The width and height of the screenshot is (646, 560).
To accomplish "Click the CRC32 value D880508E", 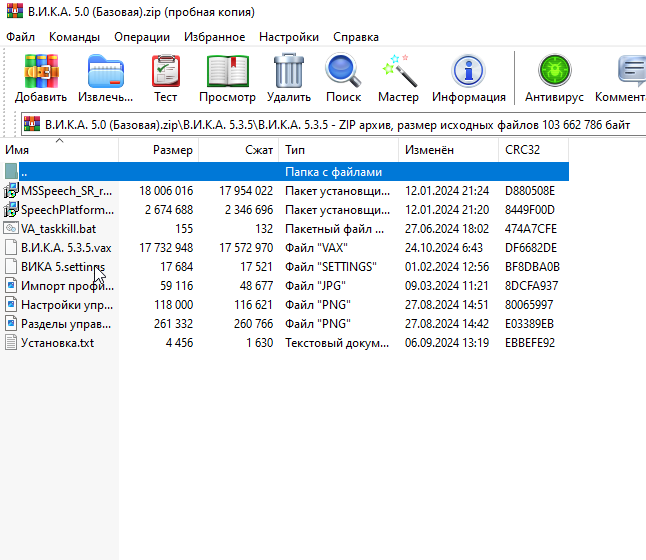I will [x=530, y=191].
